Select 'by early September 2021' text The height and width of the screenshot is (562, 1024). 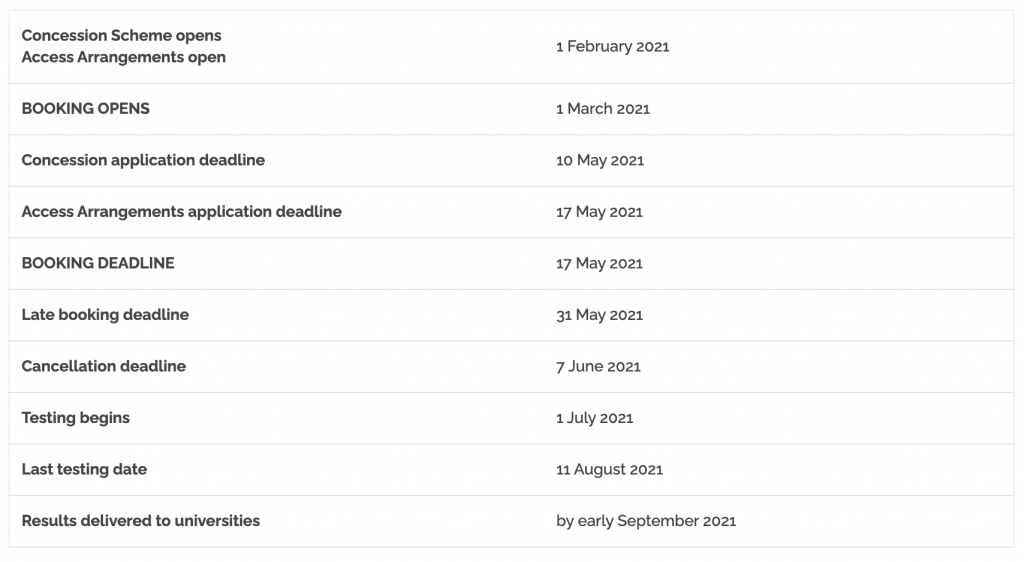646,521
